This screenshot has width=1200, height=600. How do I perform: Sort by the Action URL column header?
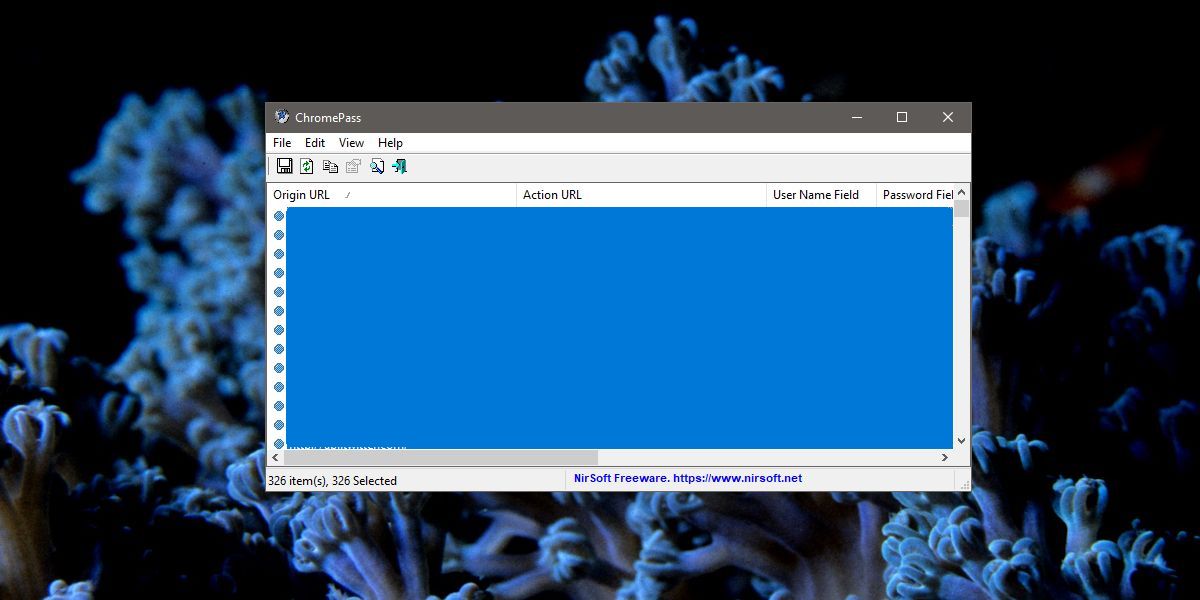click(x=641, y=195)
